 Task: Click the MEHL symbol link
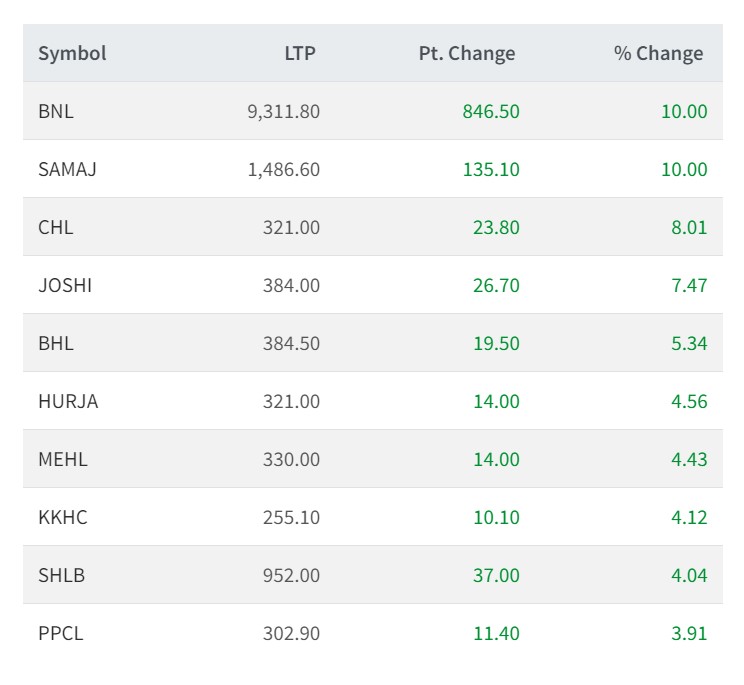(63, 459)
